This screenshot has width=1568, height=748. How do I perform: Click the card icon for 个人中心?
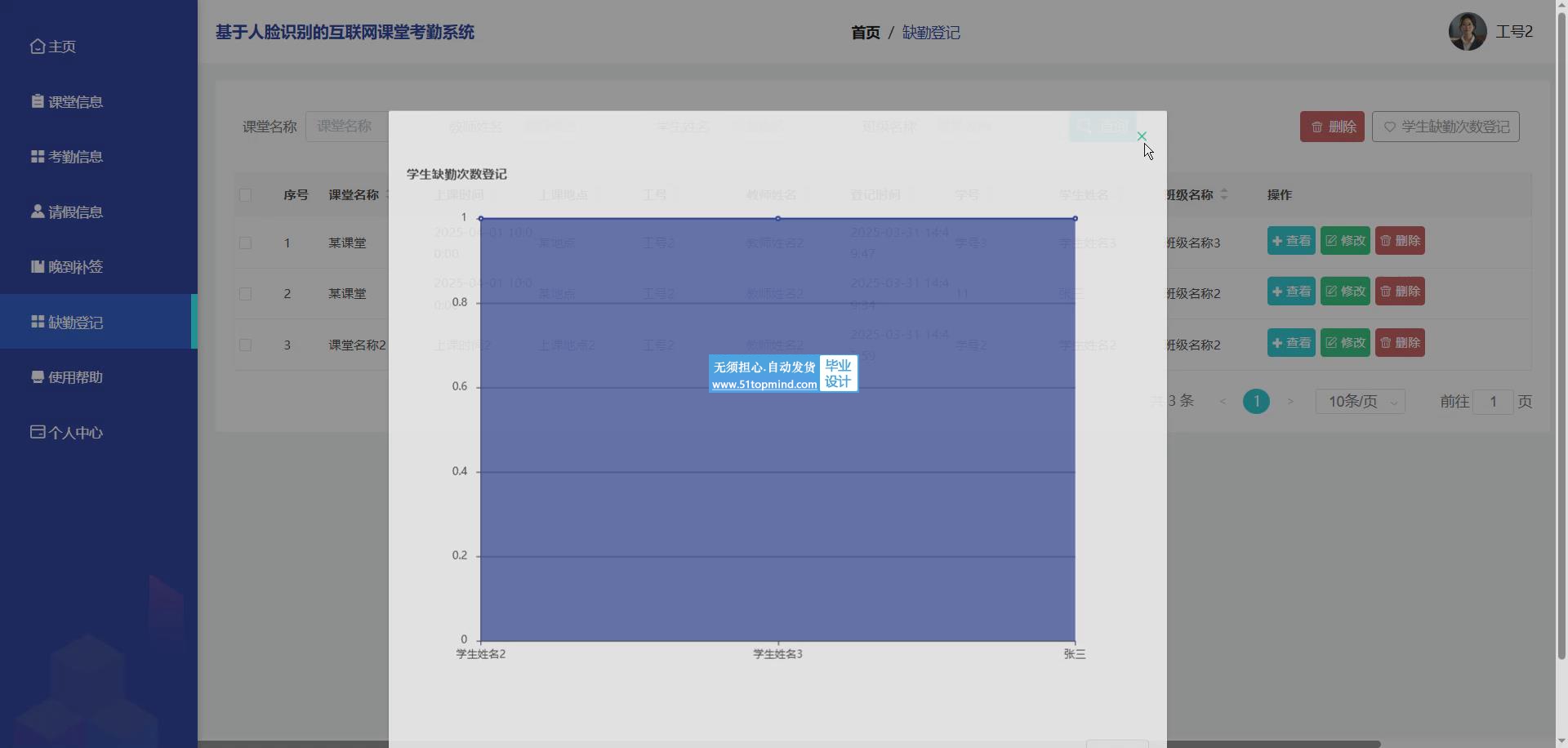coord(38,432)
